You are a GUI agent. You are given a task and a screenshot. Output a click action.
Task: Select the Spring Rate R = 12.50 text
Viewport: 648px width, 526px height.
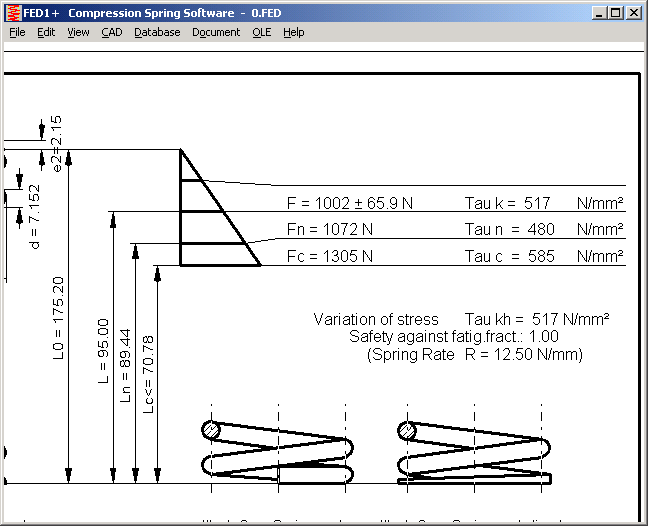474,354
